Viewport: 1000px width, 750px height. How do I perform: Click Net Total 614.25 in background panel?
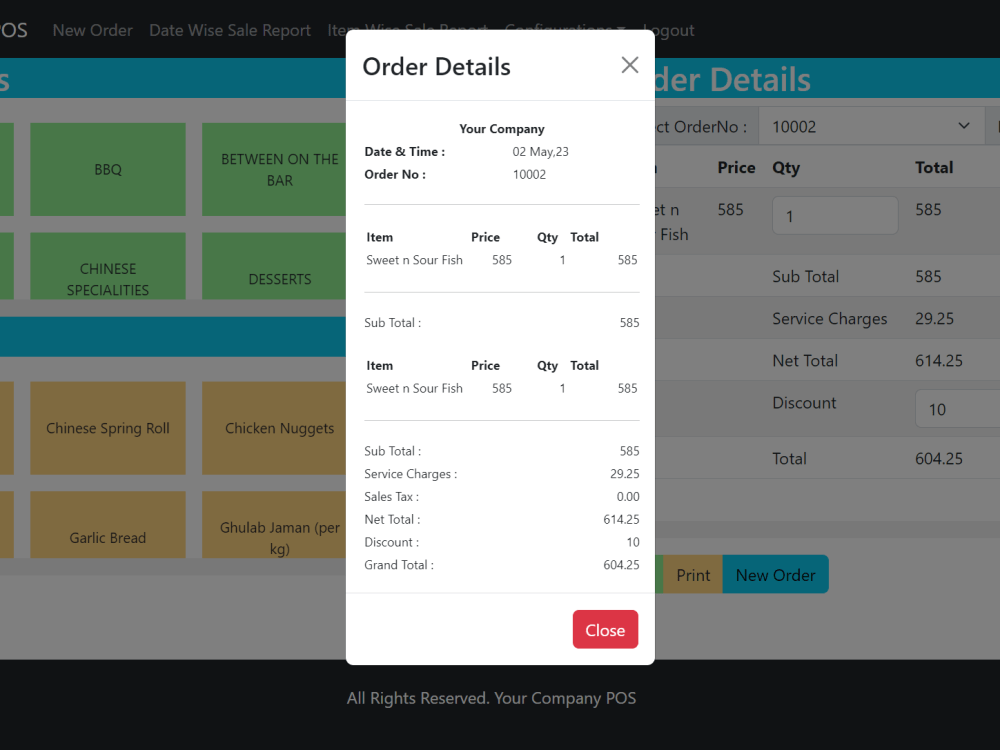click(939, 360)
